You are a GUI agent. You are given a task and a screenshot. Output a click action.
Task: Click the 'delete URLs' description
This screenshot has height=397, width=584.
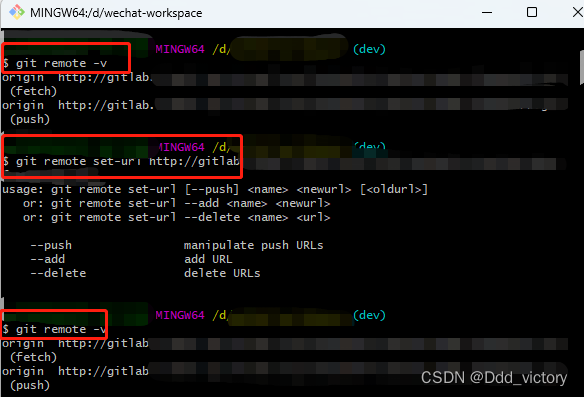[x=222, y=273]
